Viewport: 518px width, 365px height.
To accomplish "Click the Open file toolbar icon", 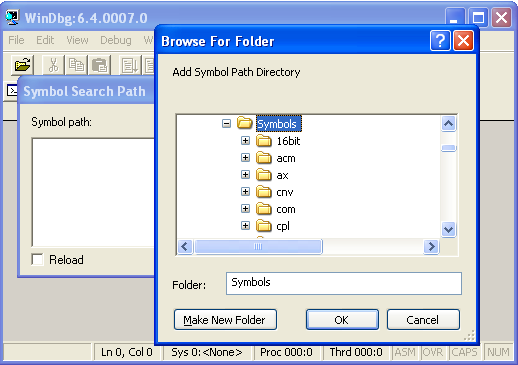I will tap(22, 65).
